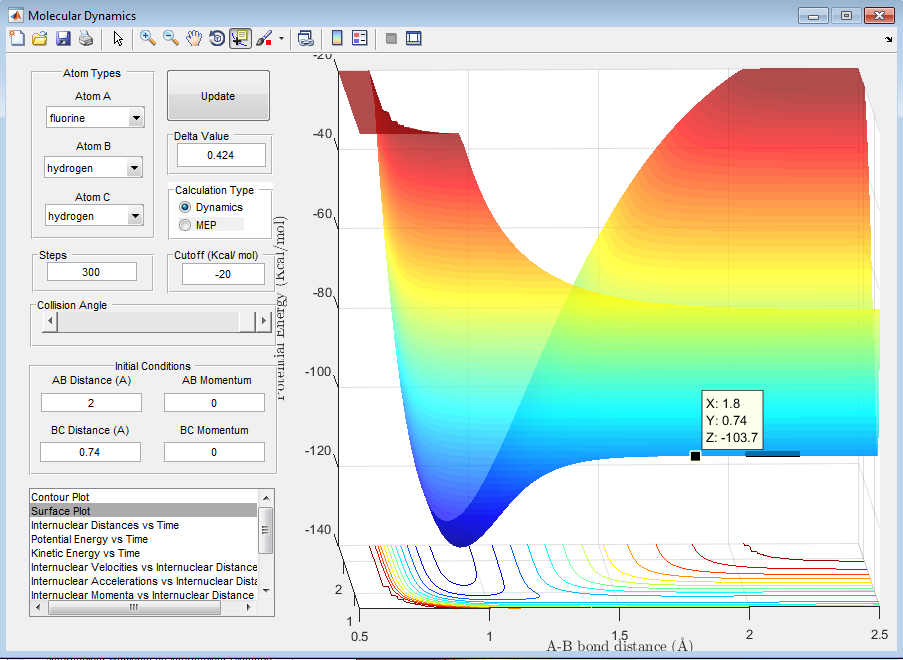Open the Atom B hydrogen dropdown
903x660 pixels.
(x=94, y=168)
